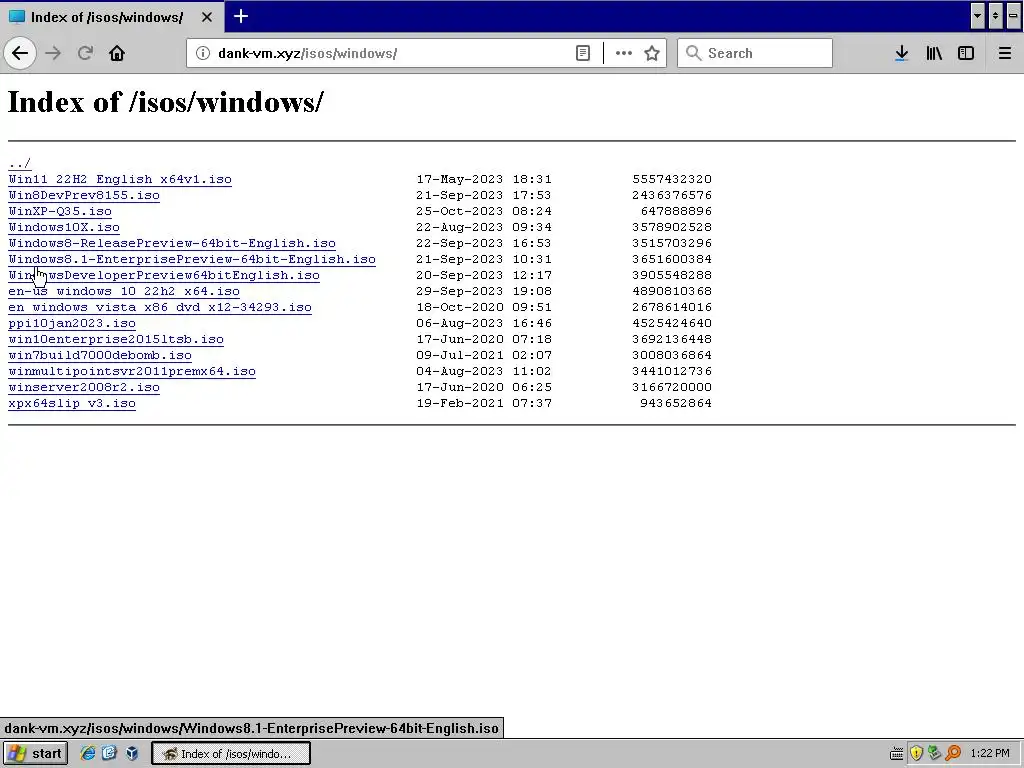Download ppi10jan2023.iso
The height and width of the screenshot is (768, 1024).
(72, 323)
